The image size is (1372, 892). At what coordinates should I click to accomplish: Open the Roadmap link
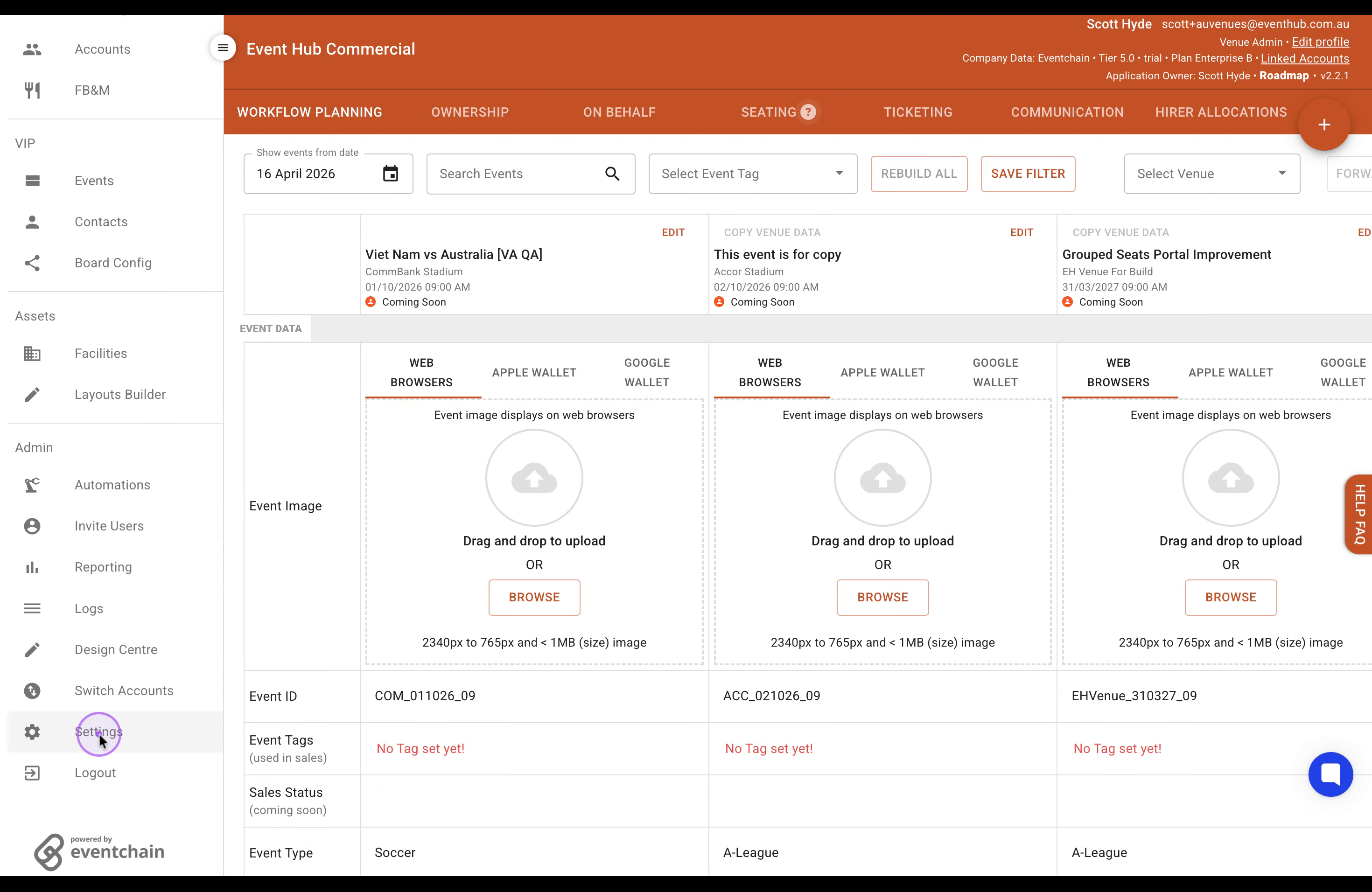1284,76
